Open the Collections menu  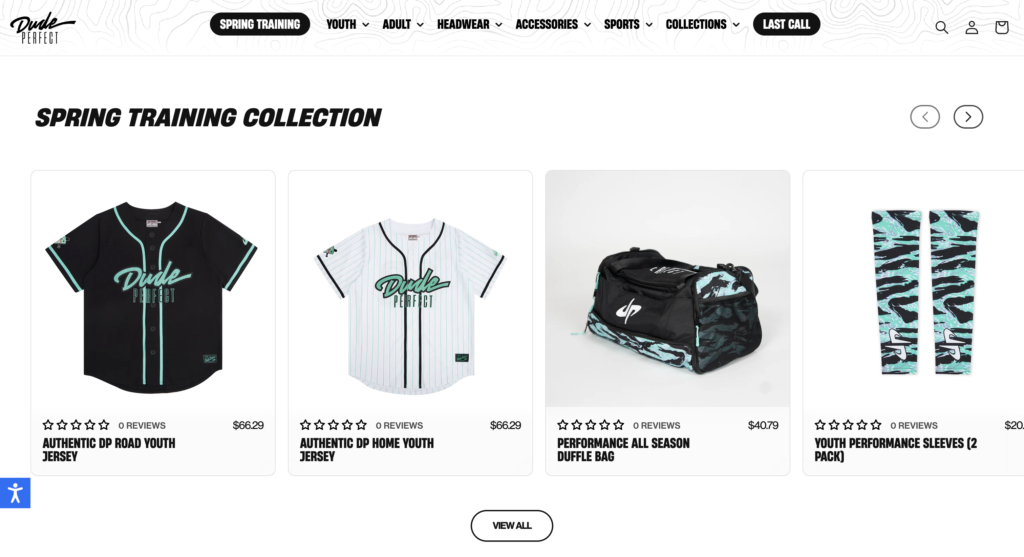click(703, 24)
